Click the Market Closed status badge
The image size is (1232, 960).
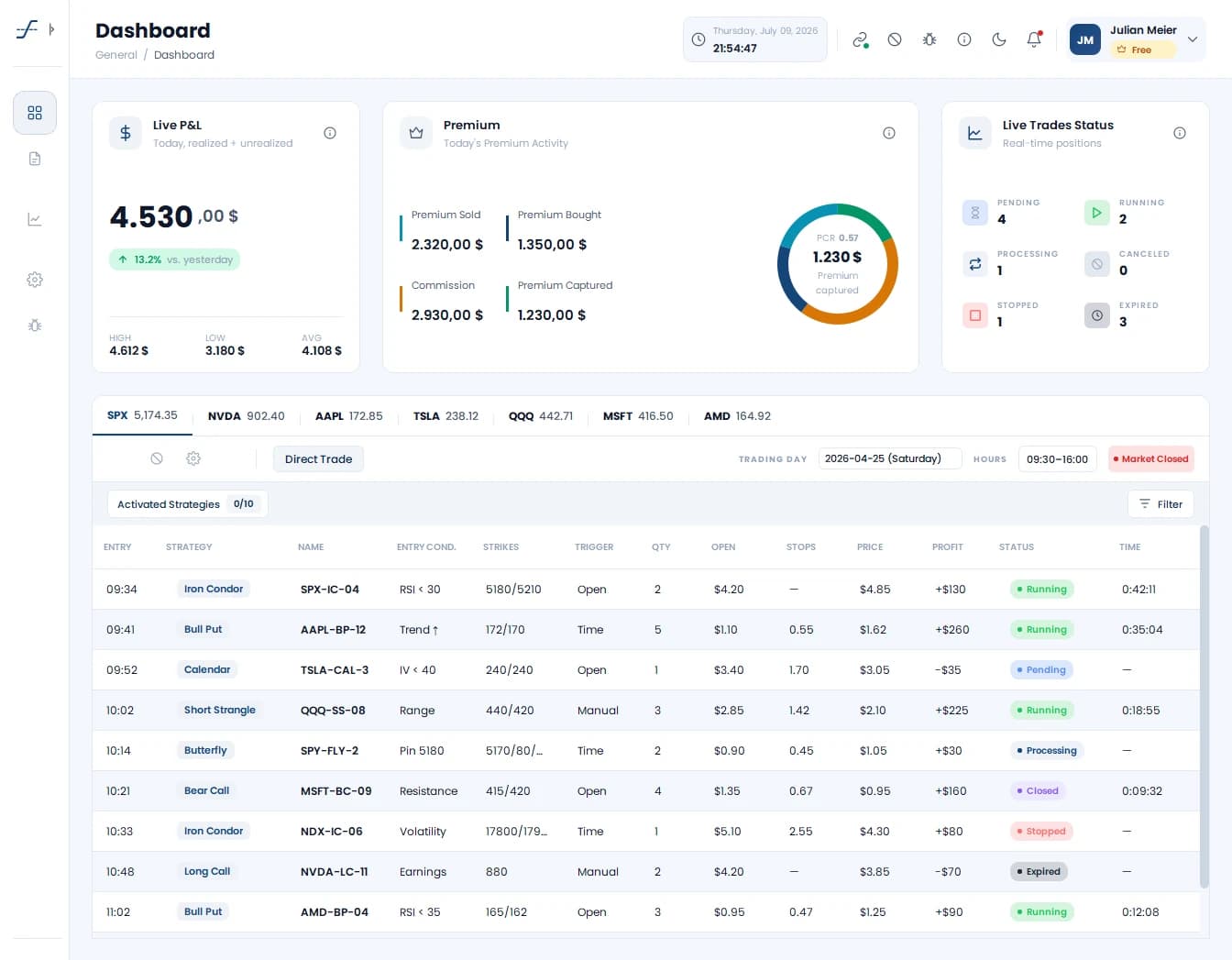1150,459
